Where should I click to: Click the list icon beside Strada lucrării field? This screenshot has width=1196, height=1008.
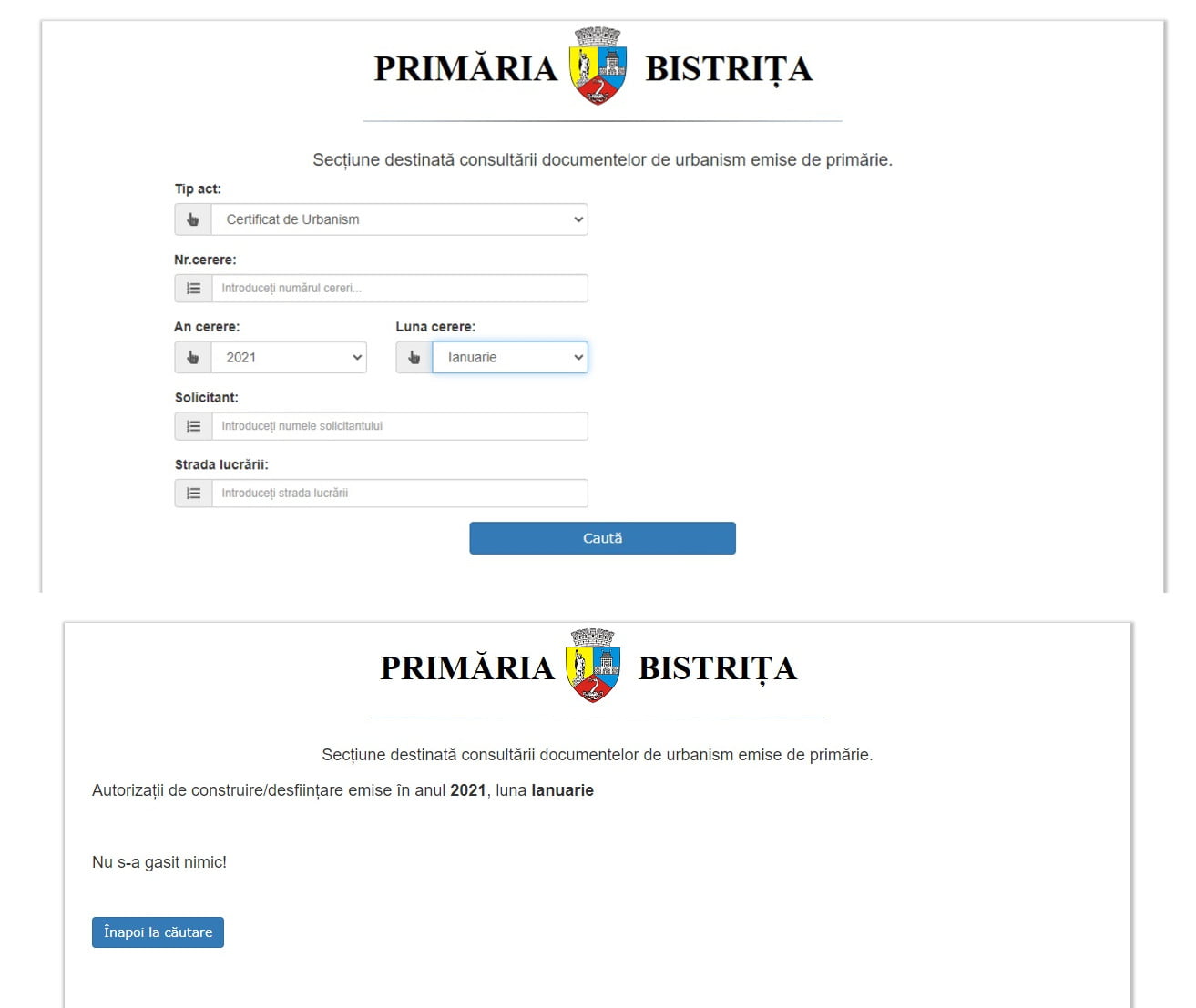pos(193,494)
